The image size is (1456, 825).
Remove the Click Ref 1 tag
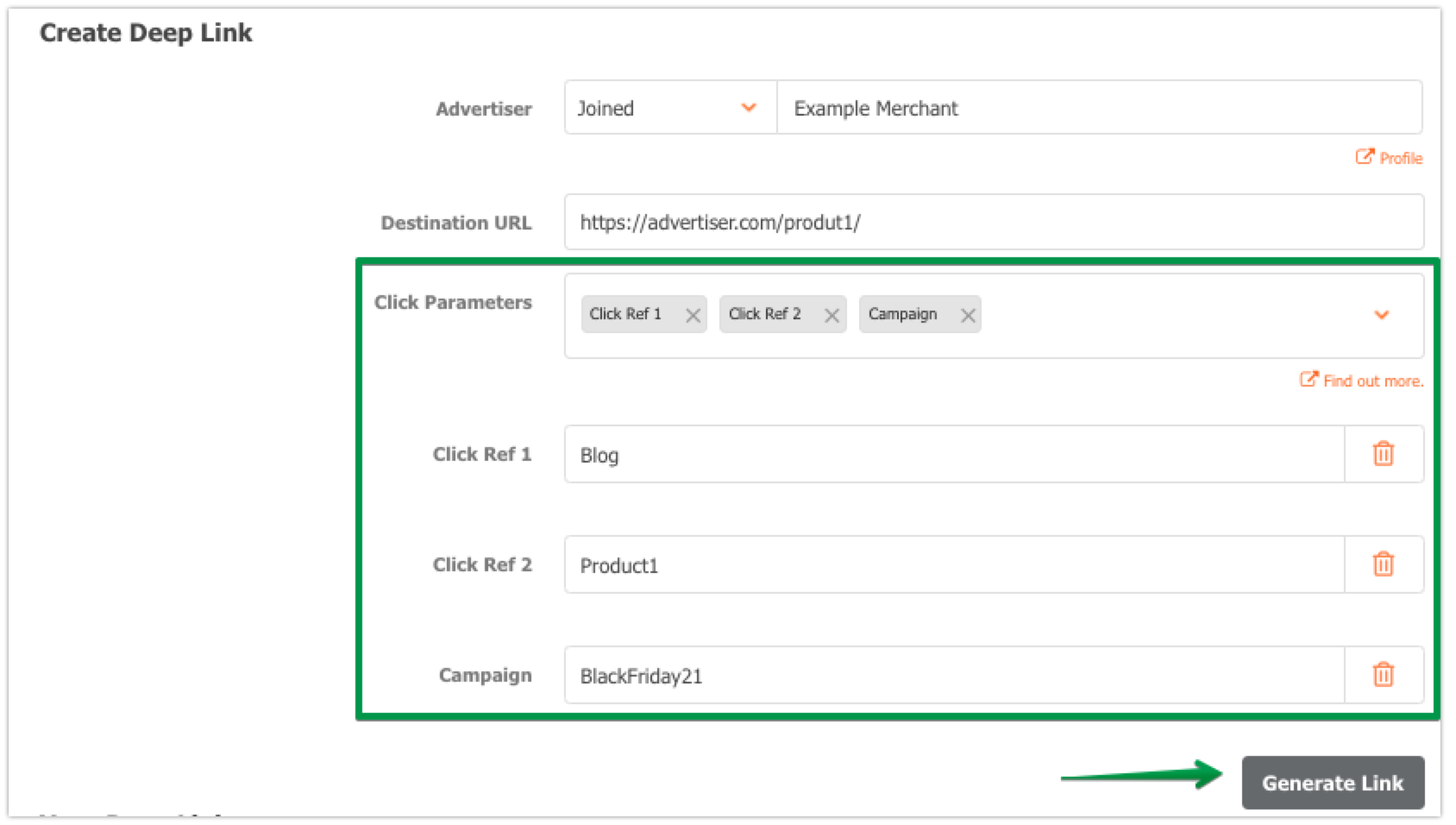(x=693, y=315)
